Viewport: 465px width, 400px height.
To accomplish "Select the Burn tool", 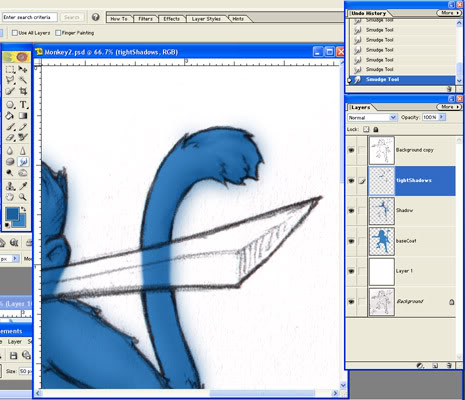I will pos(23,173).
